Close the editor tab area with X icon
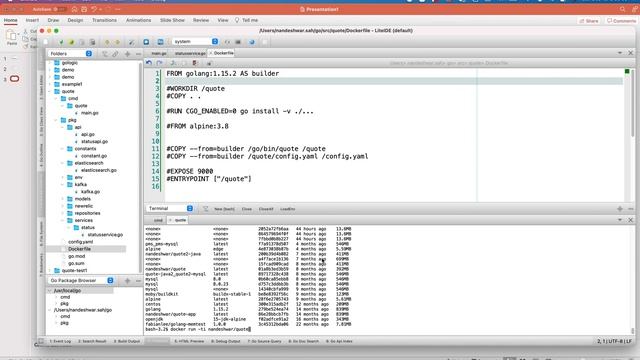640x360 pixels. [630, 53]
